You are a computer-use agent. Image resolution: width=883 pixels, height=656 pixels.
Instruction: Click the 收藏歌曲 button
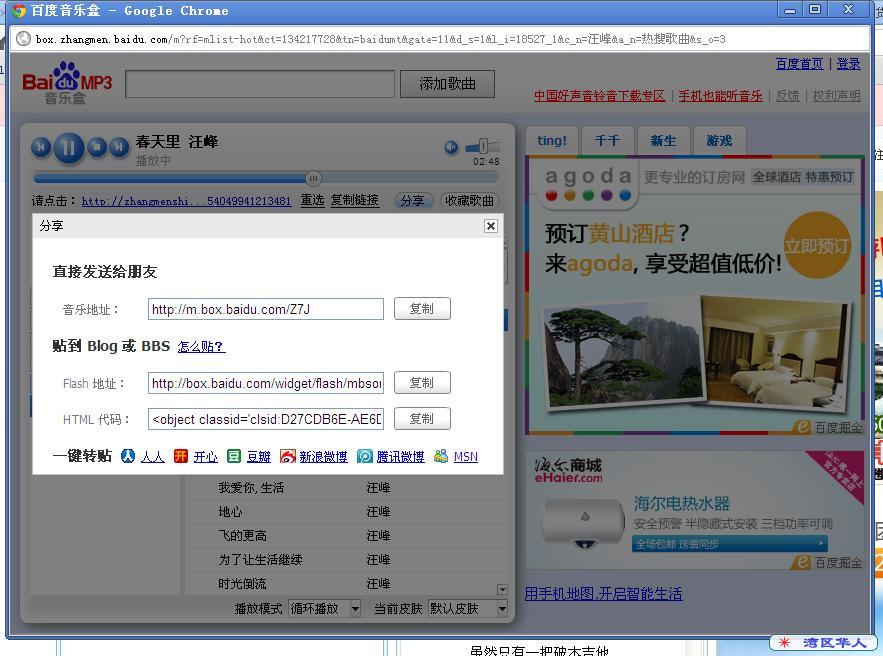click(469, 200)
